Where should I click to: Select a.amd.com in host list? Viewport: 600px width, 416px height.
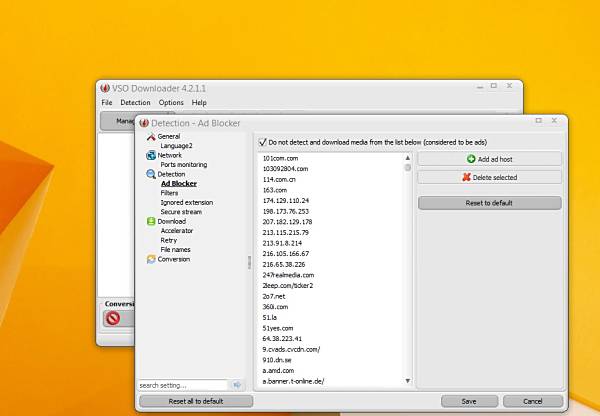[x=278, y=371]
